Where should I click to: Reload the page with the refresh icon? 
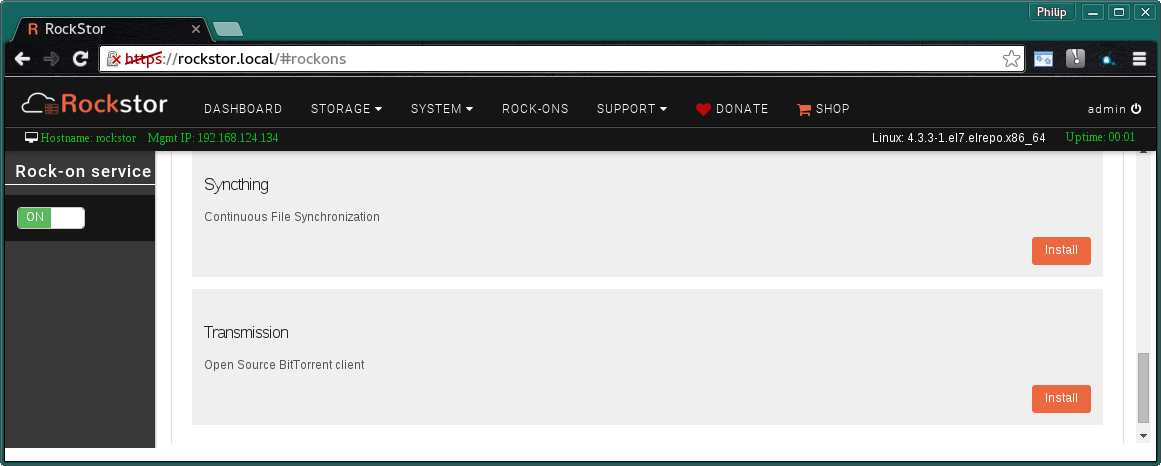click(x=80, y=59)
